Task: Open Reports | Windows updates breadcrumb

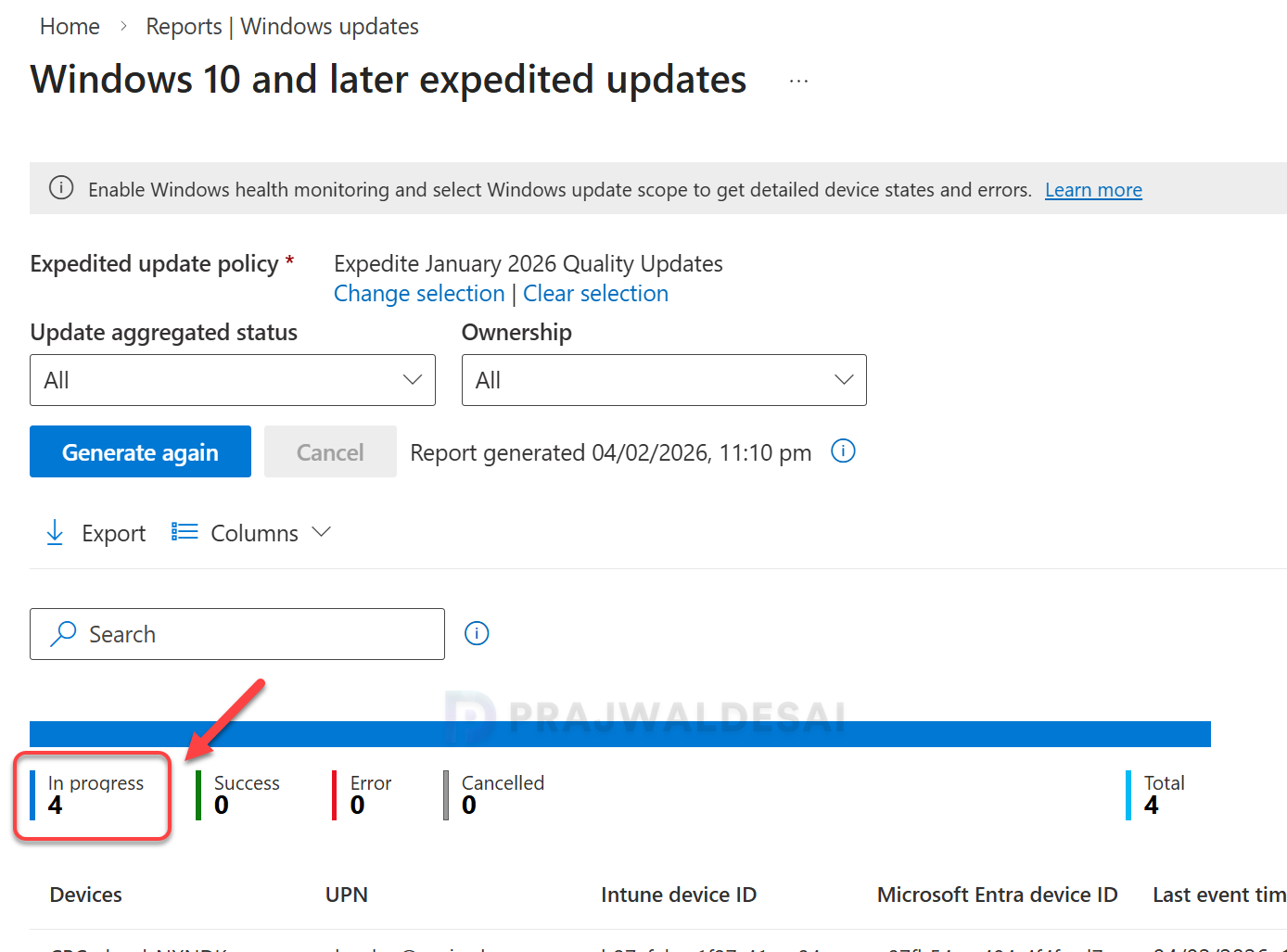Action: pos(282,27)
